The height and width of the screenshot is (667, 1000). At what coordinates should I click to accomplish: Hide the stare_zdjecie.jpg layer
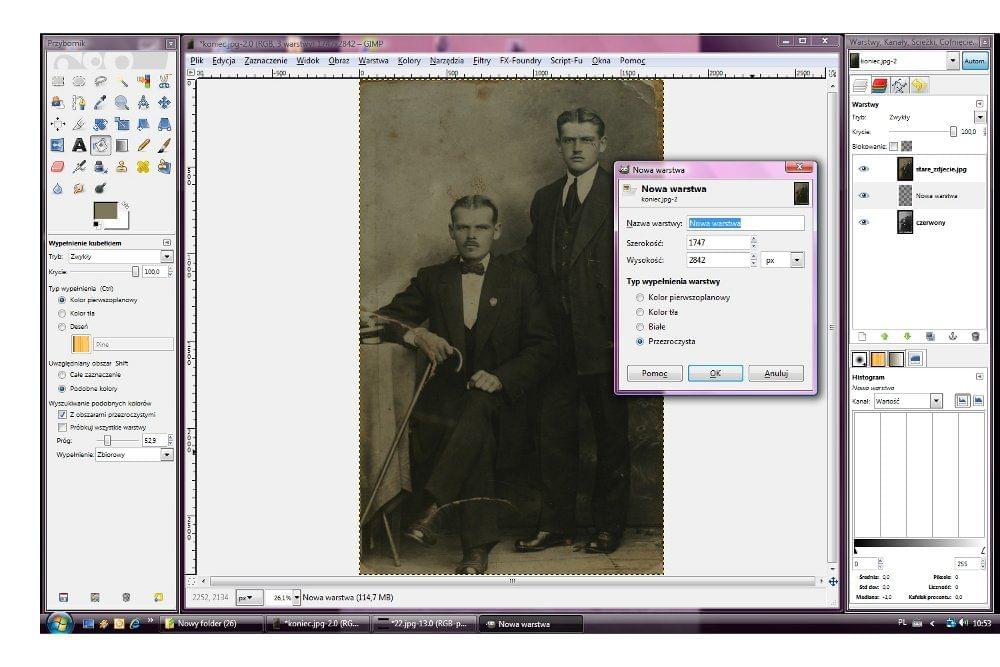[862, 170]
